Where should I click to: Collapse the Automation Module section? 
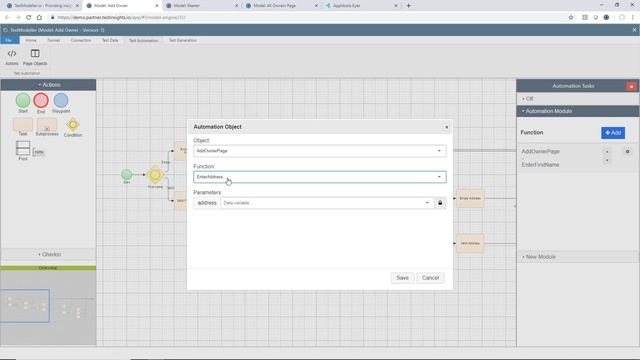578,111
